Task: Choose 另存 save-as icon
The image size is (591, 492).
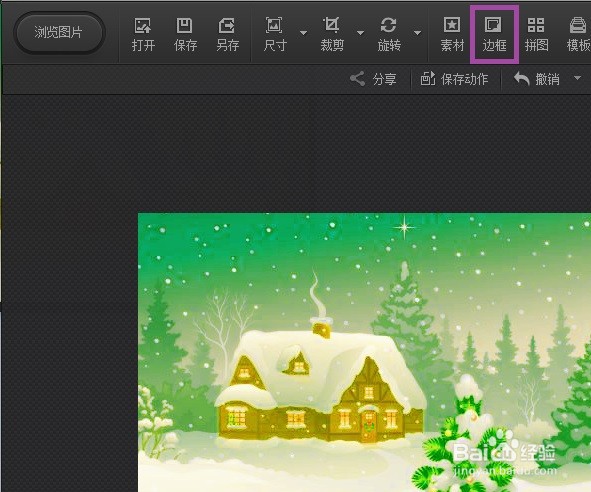Action: tap(227, 34)
